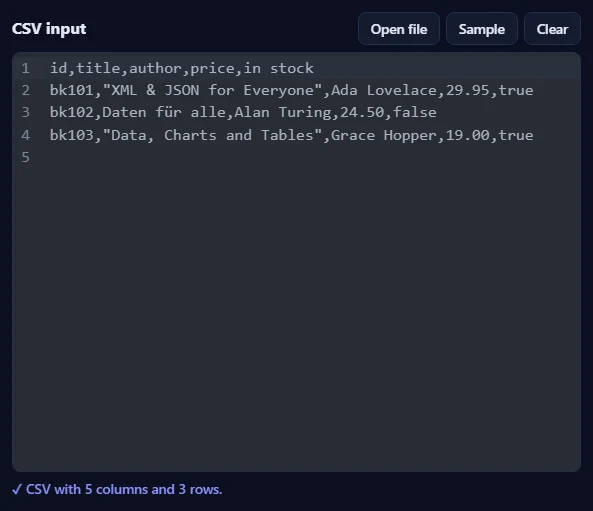Click line number 4 in the gutter
The height and width of the screenshot is (511, 593).
(x=25, y=135)
